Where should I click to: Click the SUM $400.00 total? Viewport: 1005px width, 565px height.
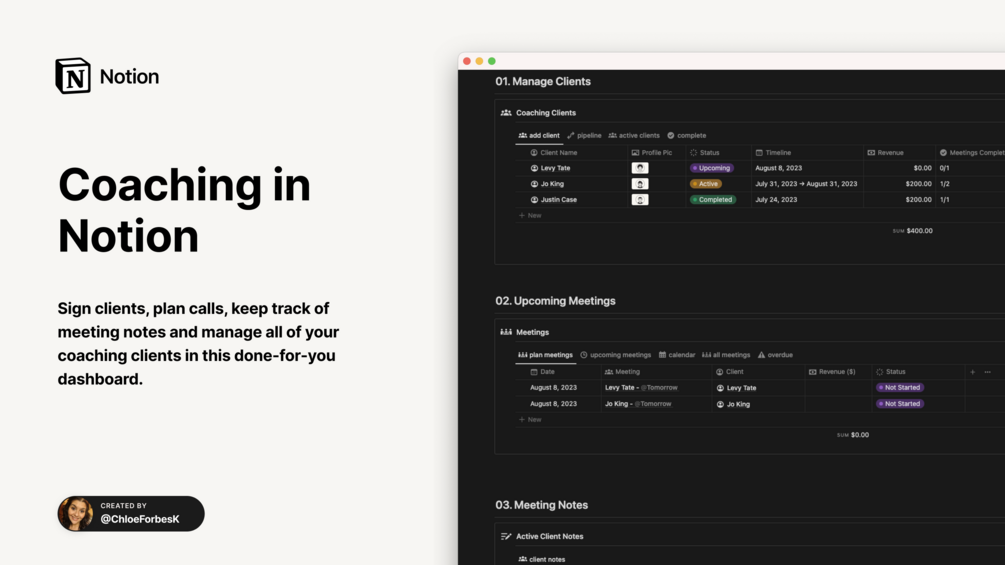(913, 231)
